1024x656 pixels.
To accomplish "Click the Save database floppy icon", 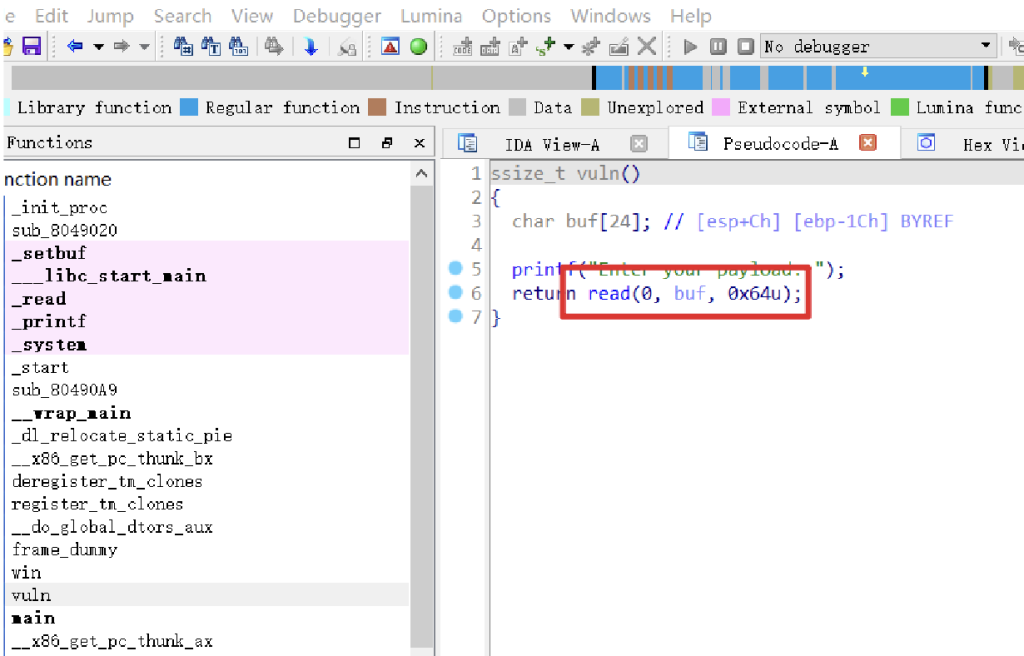I will click(31, 47).
